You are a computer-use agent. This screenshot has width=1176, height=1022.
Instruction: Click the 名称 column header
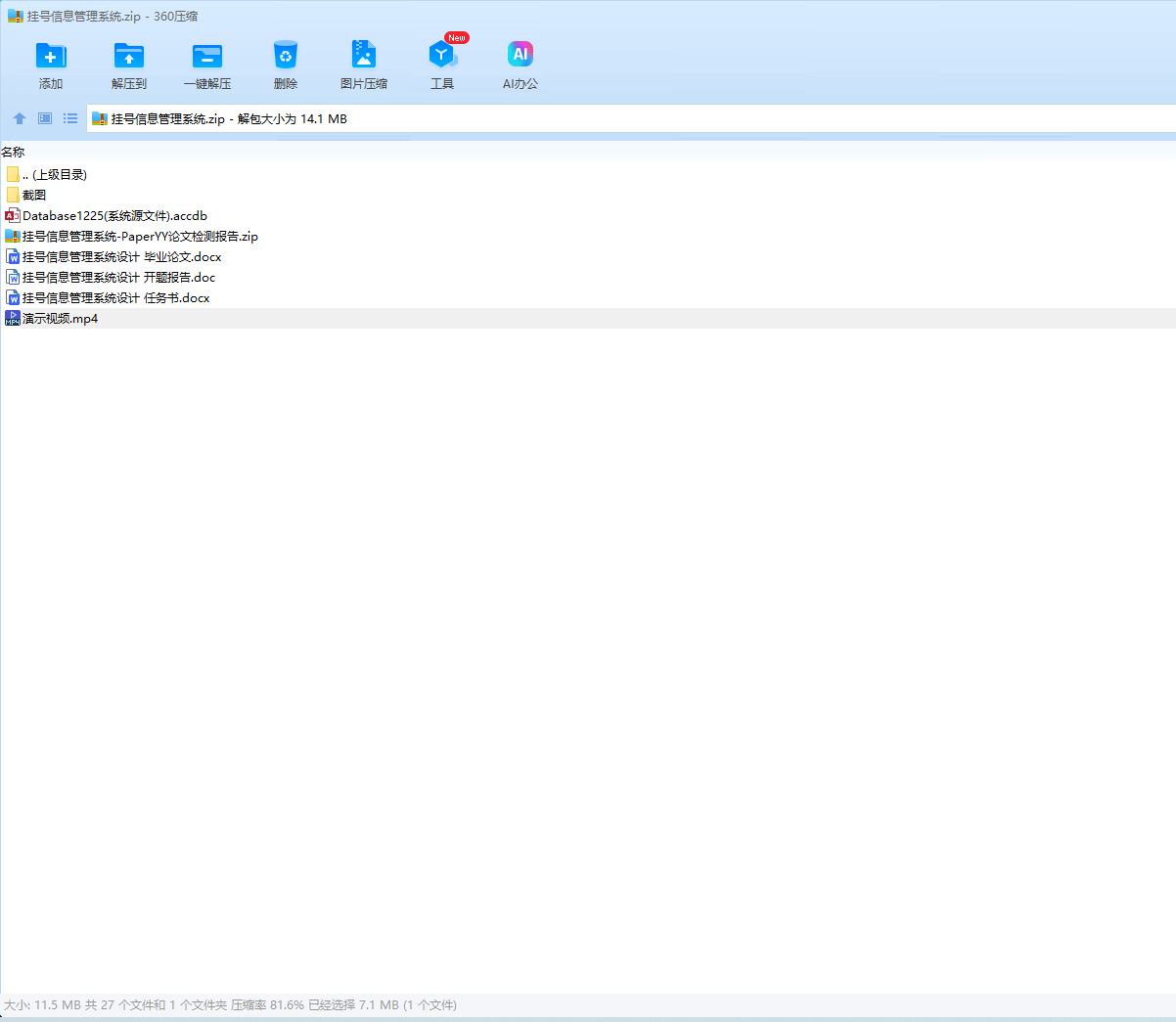pos(13,153)
